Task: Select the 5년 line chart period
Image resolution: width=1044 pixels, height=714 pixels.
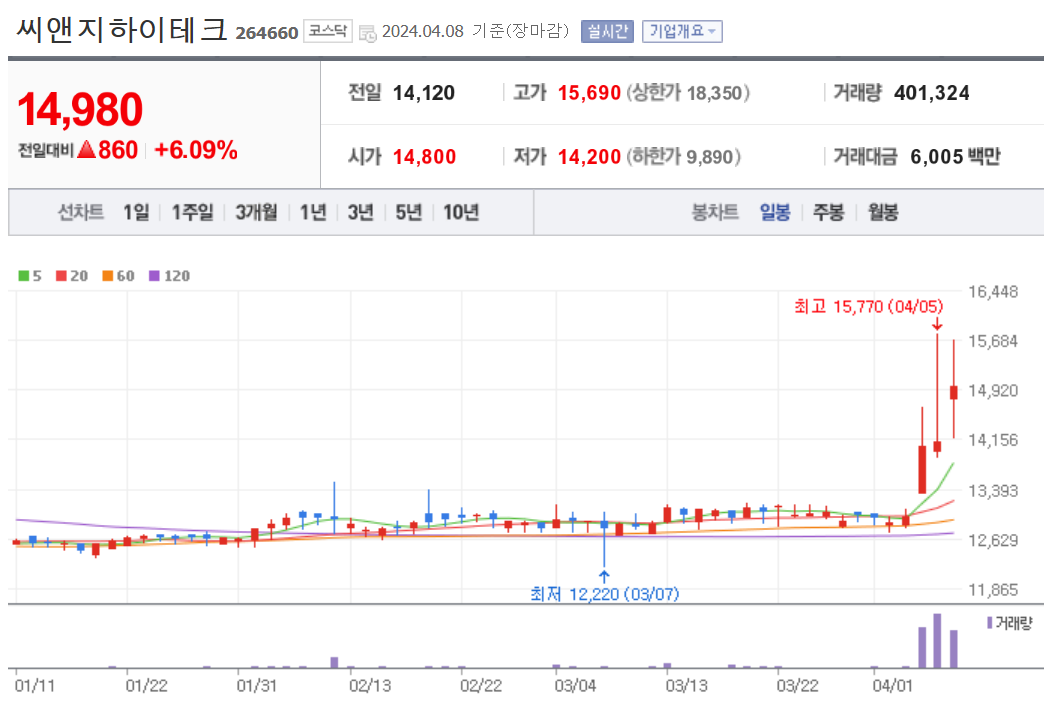Action: [x=409, y=212]
